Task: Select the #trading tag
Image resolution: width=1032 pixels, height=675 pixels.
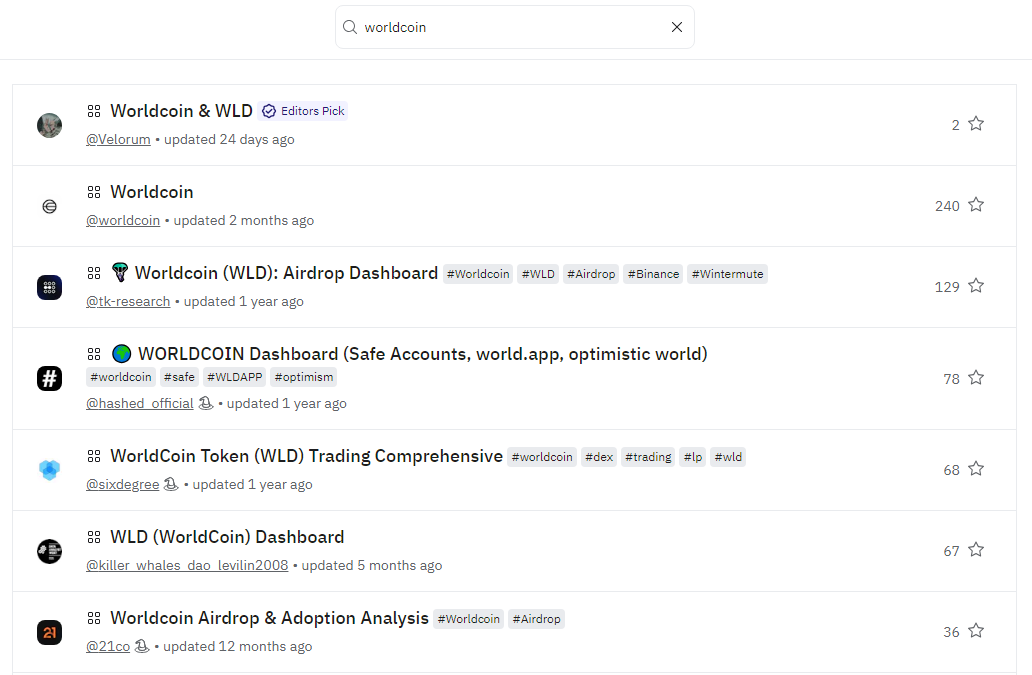Action: point(648,457)
